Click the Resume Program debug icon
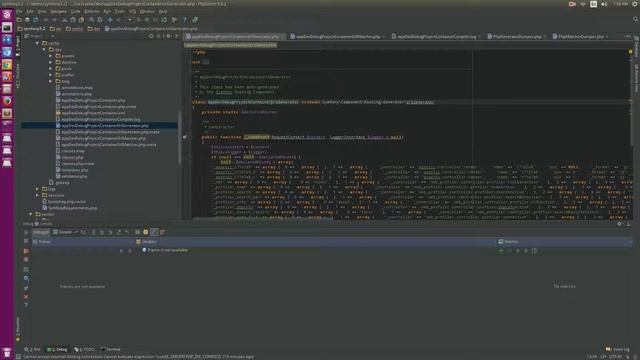640x360 pixels. tap(26, 232)
